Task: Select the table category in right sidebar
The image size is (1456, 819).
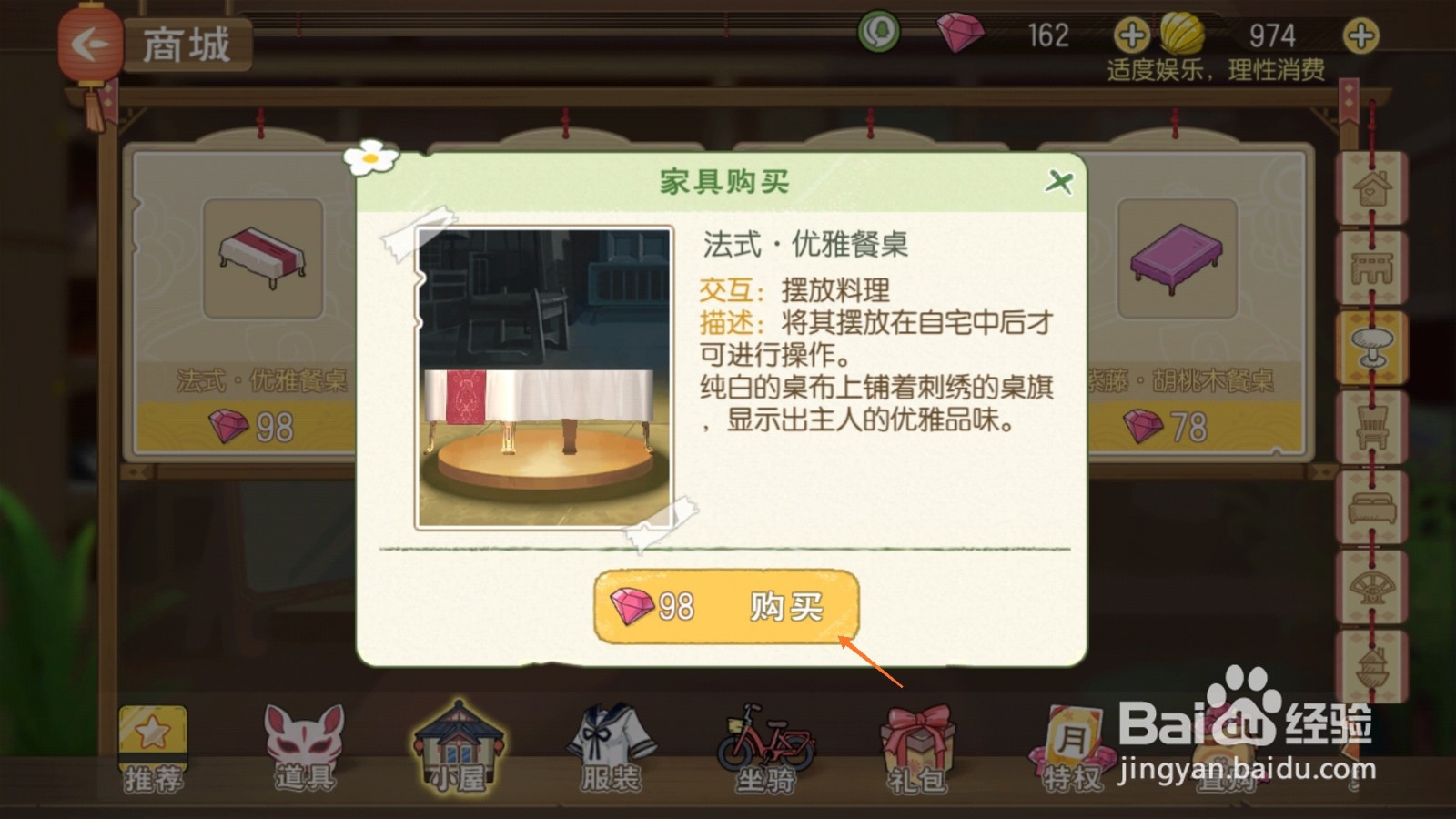Action: click(x=1371, y=268)
